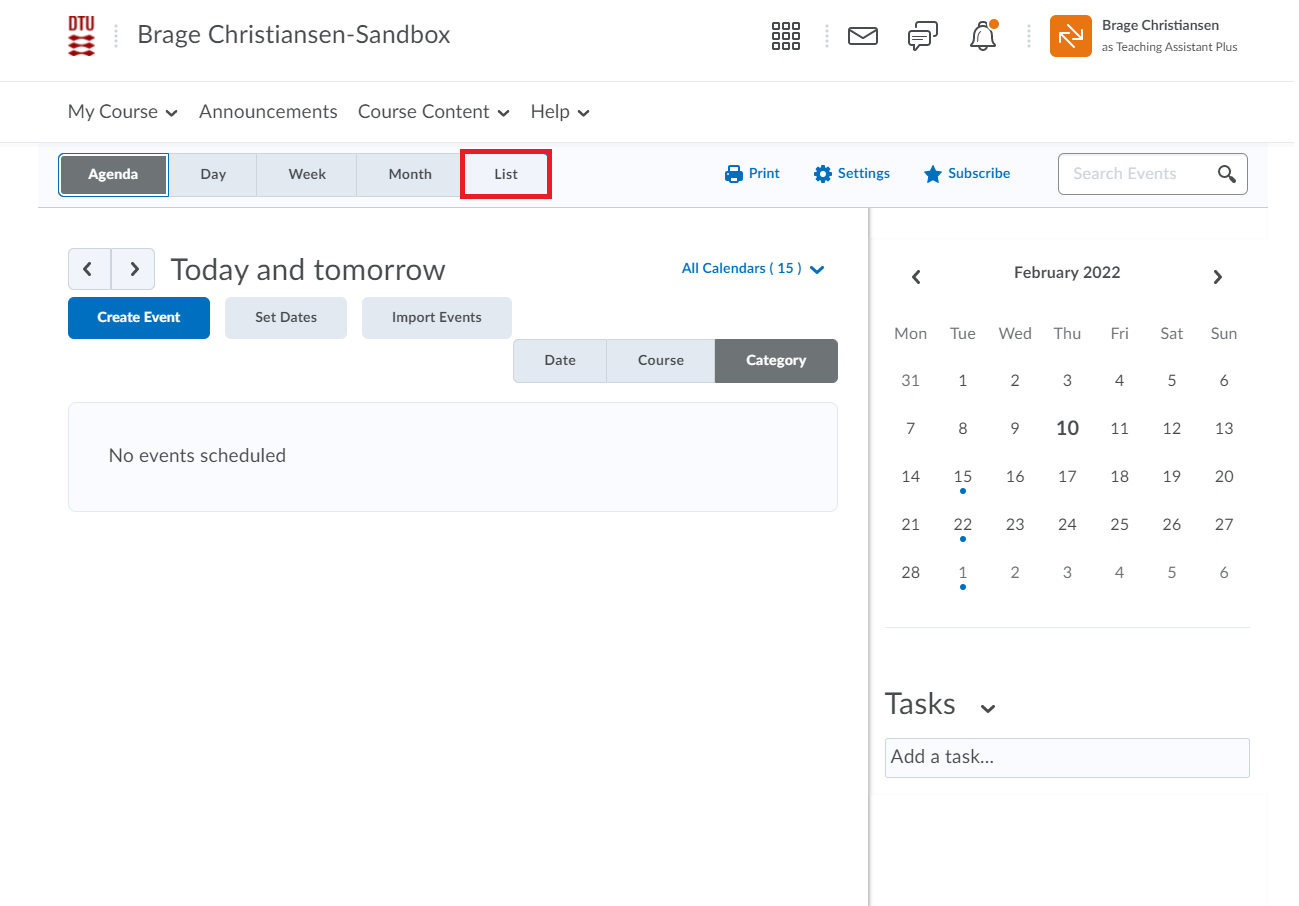Open the course selector waffle grid icon
This screenshot has height=906, width=1299.
[786, 36]
